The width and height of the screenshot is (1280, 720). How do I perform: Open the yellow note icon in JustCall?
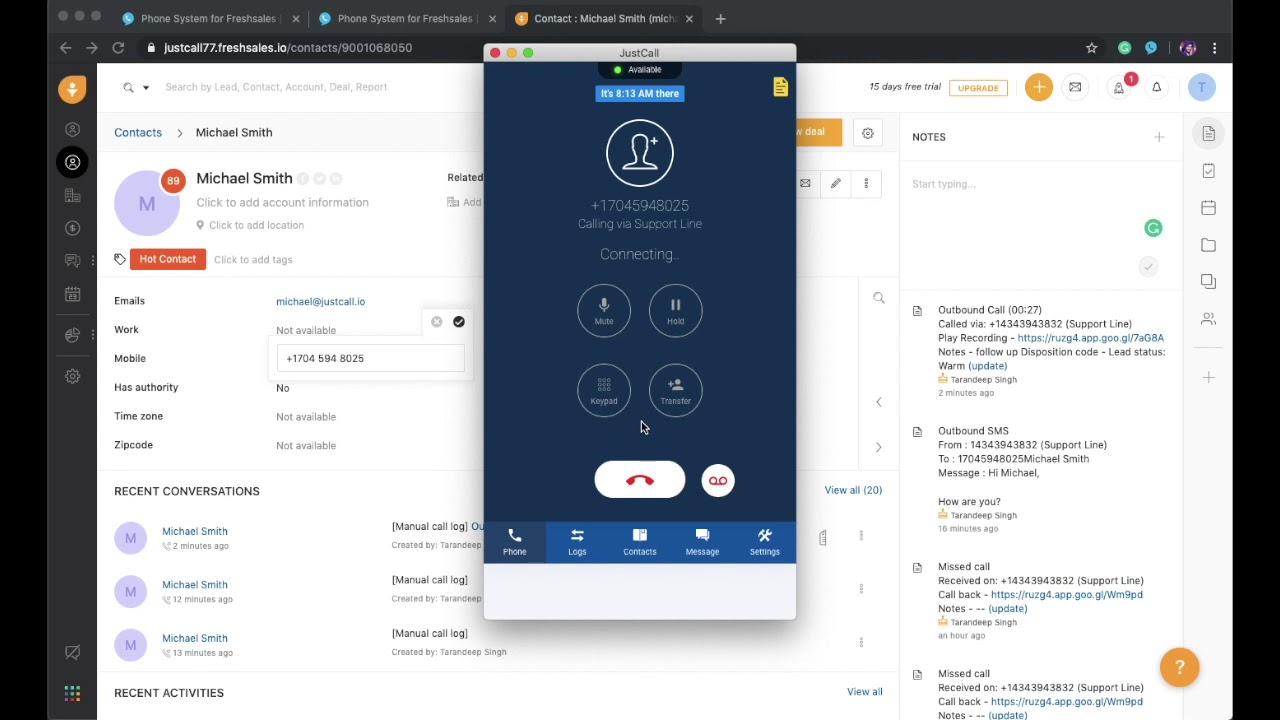780,87
